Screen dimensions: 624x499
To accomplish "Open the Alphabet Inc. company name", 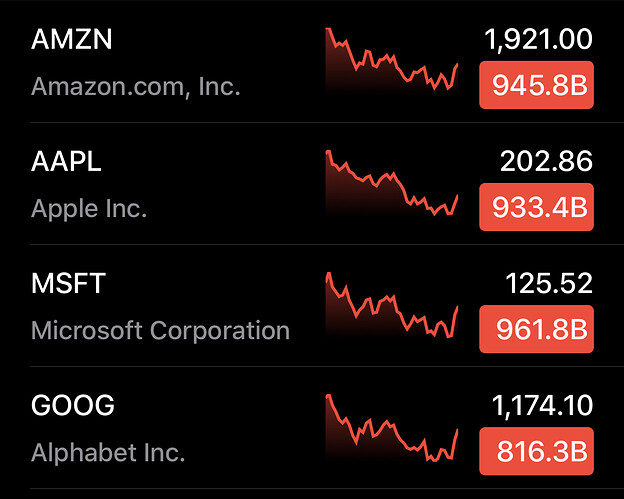I will coord(108,453).
